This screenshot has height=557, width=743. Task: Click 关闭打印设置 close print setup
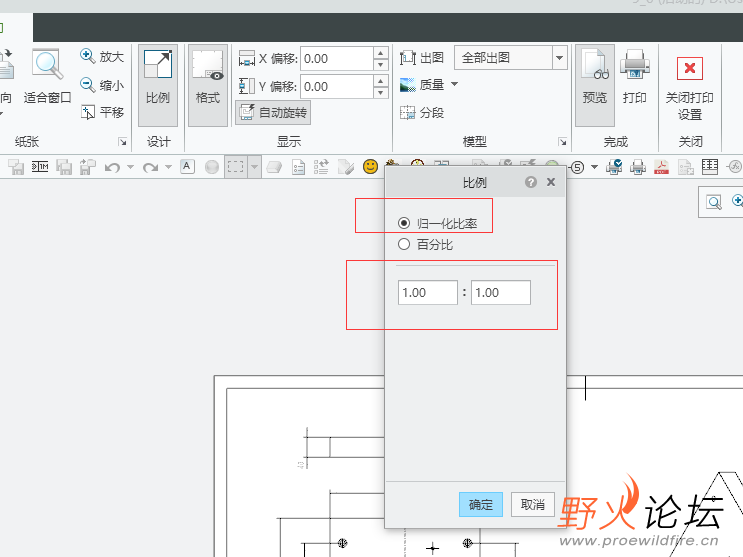click(x=689, y=88)
